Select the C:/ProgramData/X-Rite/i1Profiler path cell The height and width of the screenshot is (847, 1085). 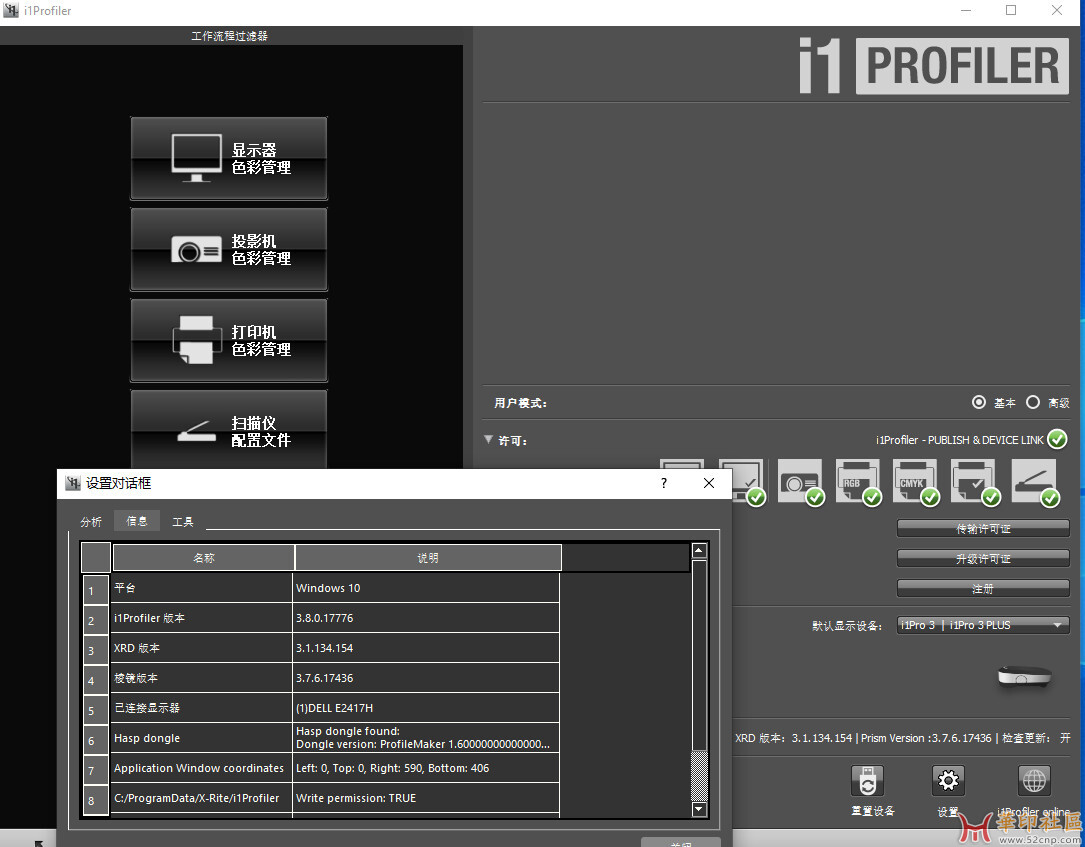tap(201, 798)
